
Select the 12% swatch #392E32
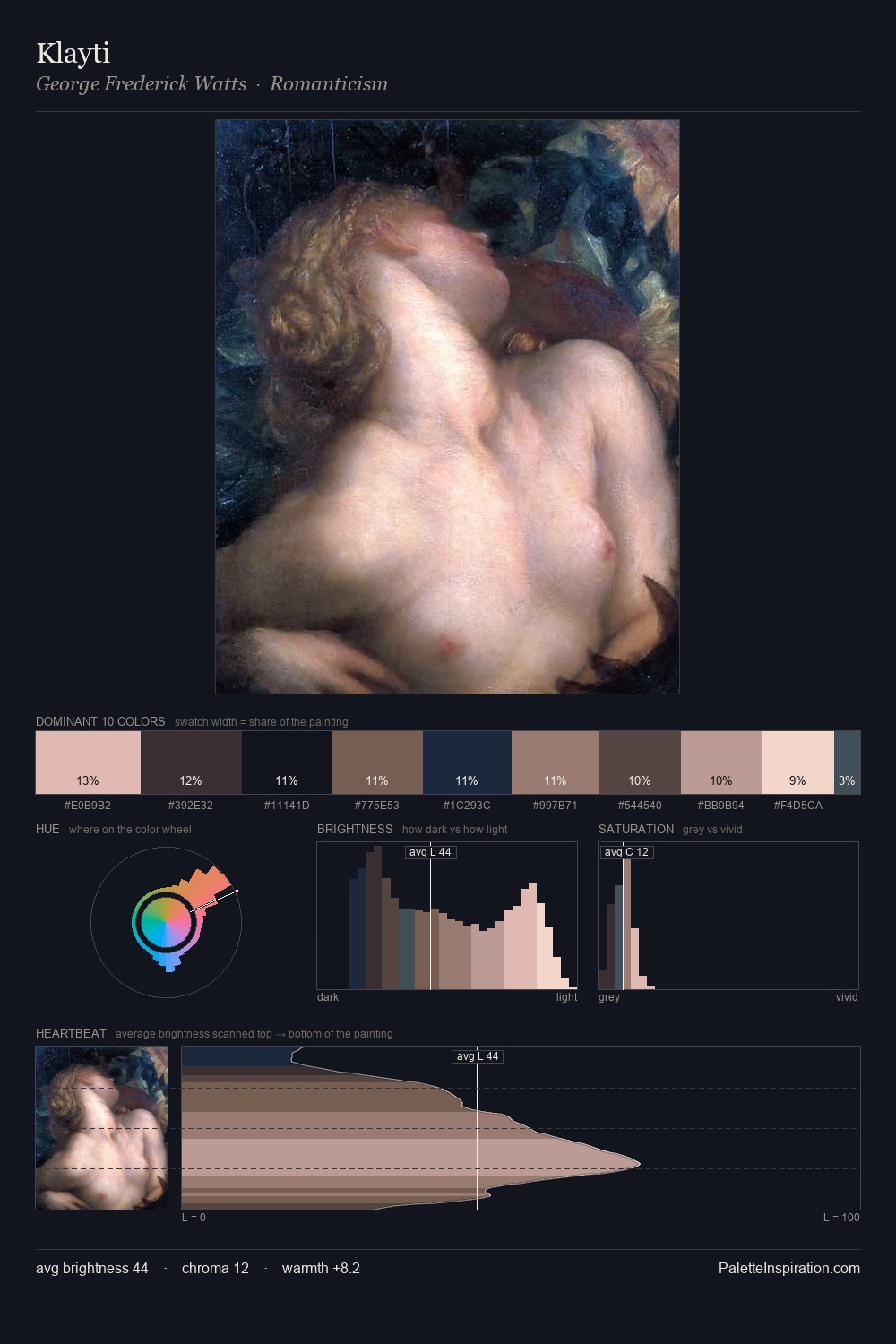pos(191,762)
